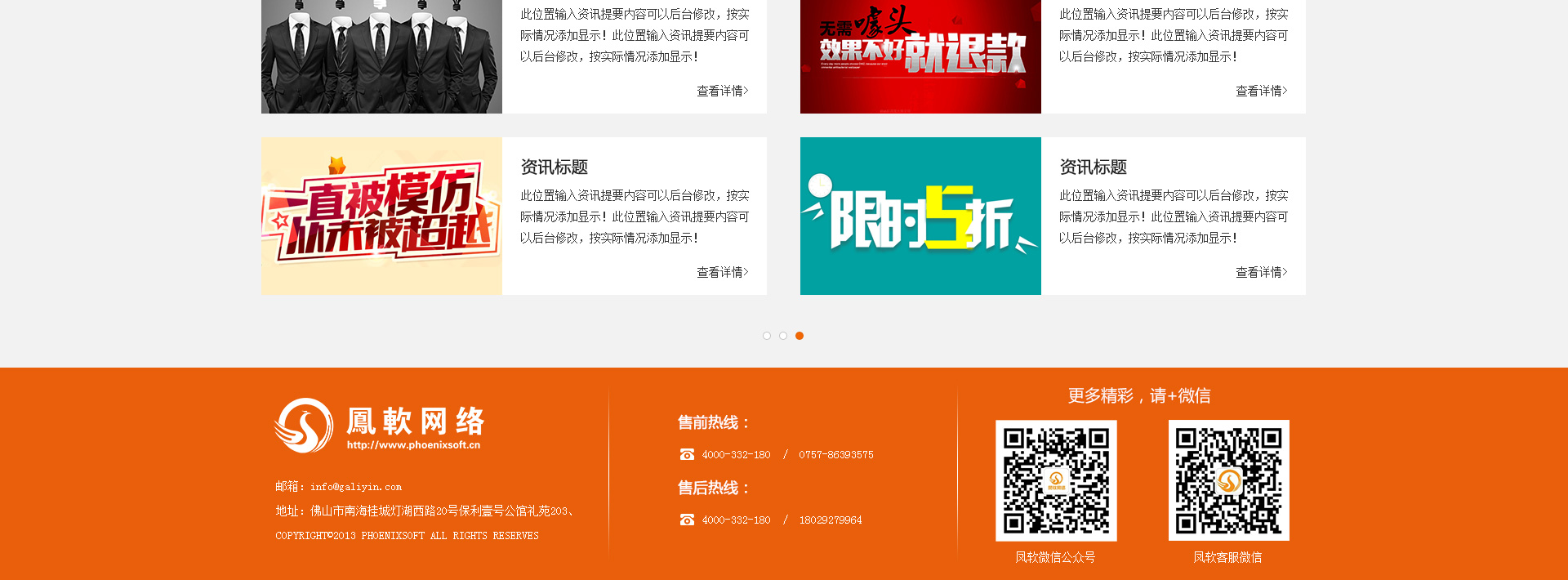This screenshot has width=1568, height=580.
Task: Open 查看详情 under the suits image article
Action: coord(722,91)
